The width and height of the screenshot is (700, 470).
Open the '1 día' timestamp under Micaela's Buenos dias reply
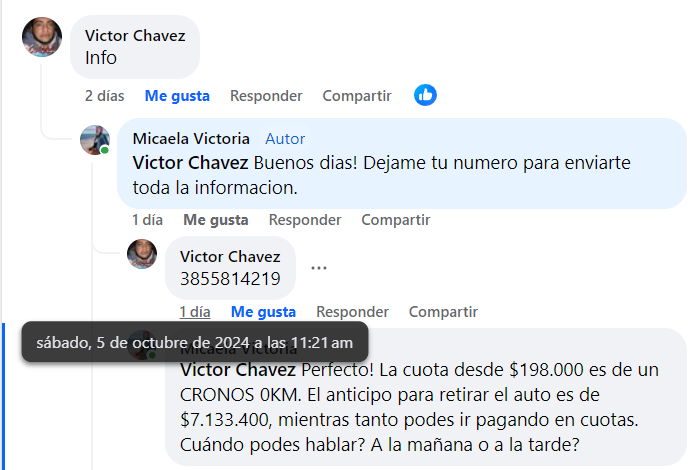147,220
